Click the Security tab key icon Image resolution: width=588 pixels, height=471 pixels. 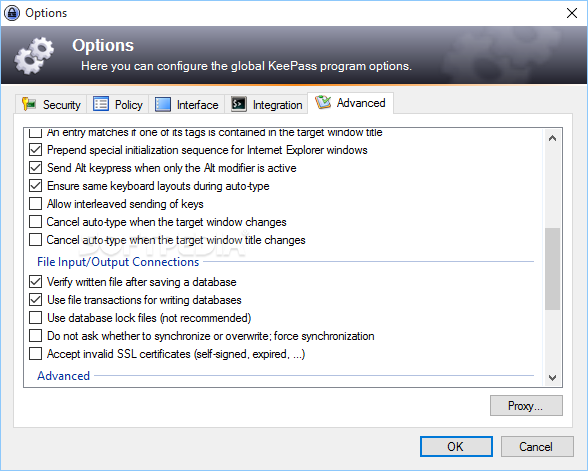click(x=28, y=104)
